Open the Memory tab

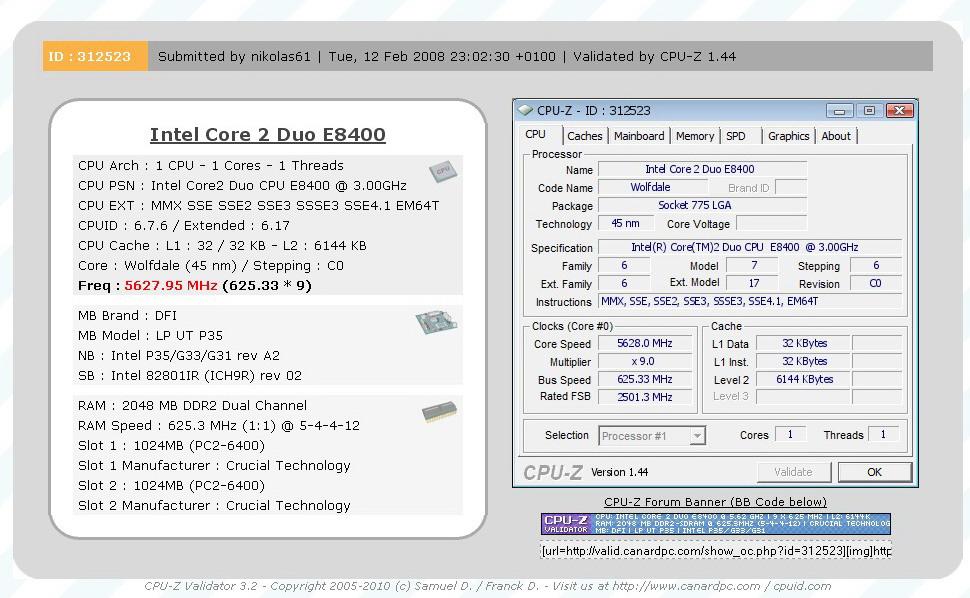tap(695, 136)
